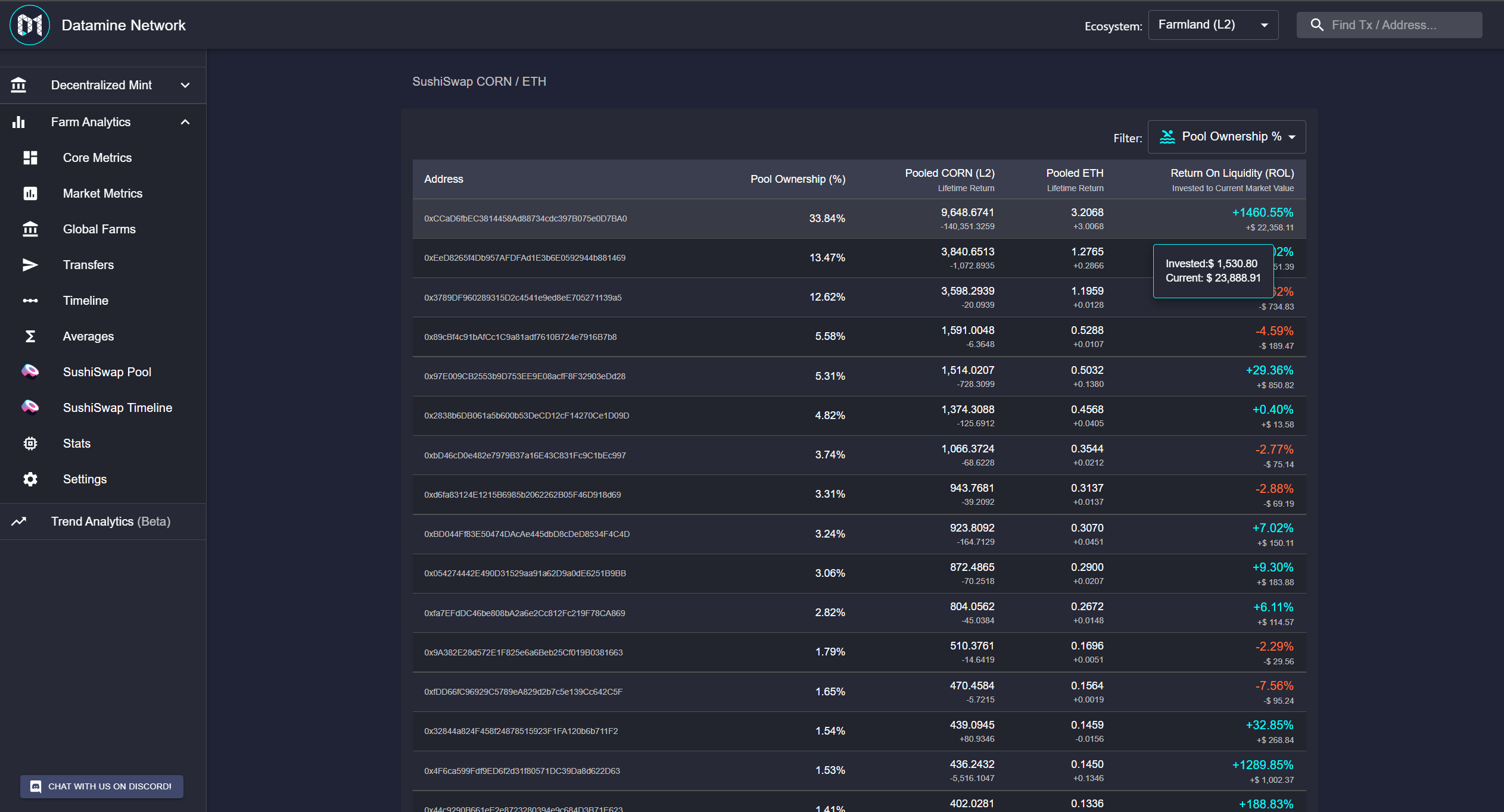
Task: Click the sushi icon beside SushiSwap Timeline
Action: click(x=30, y=408)
